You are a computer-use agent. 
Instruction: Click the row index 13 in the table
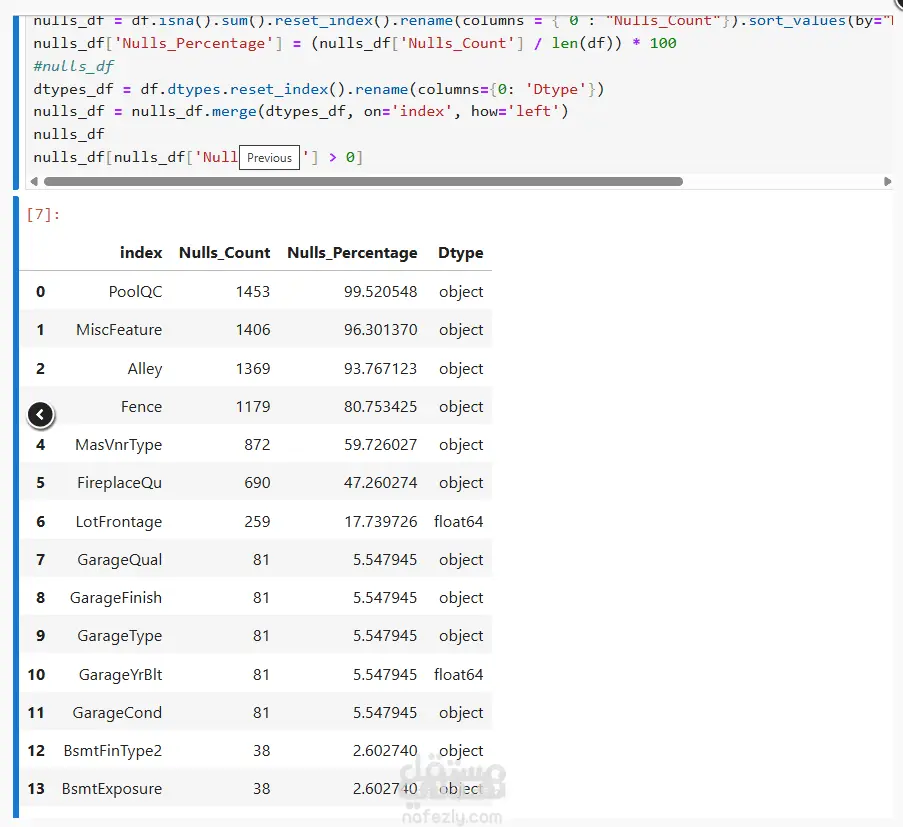pos(36,788)
